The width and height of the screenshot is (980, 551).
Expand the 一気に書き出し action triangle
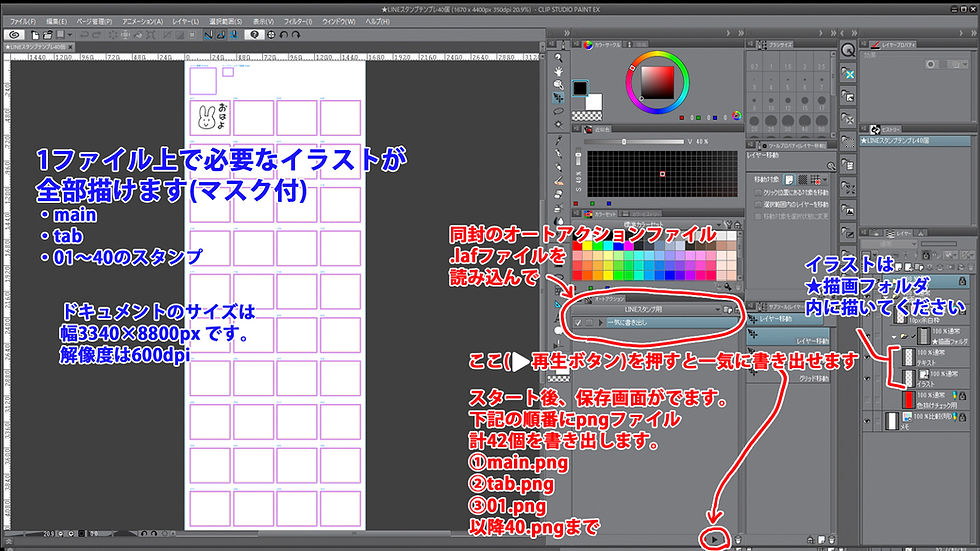[x=601, y=323]
